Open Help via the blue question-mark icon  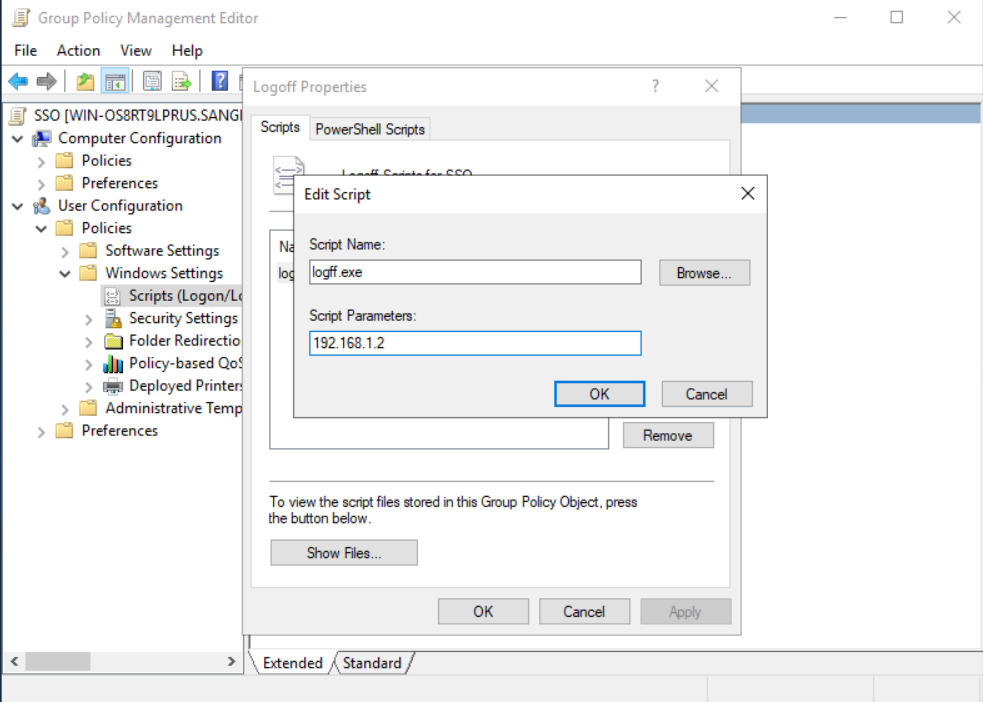coord(220,81)
